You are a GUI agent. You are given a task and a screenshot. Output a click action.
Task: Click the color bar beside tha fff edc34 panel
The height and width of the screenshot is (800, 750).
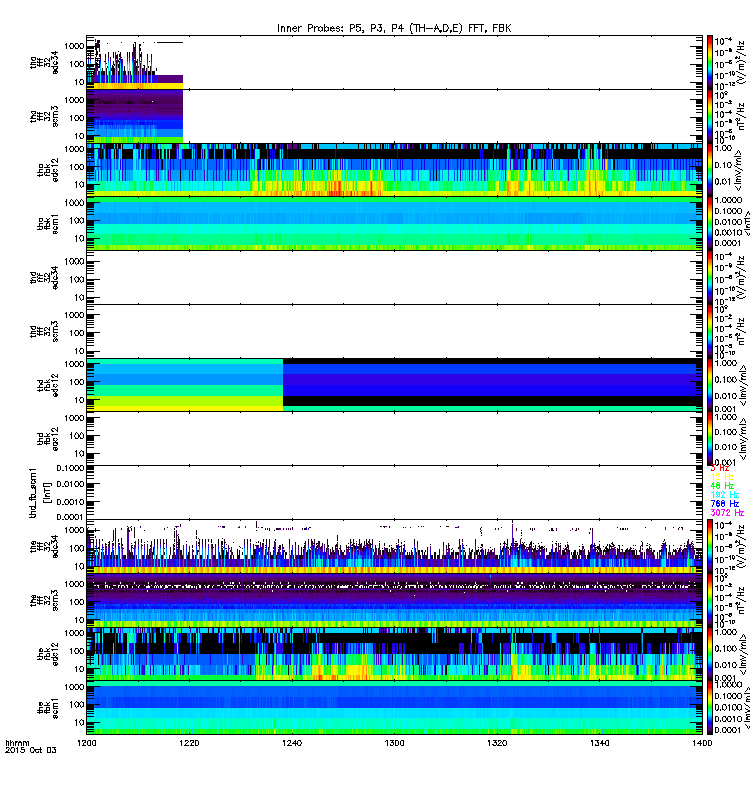(710, 62)
